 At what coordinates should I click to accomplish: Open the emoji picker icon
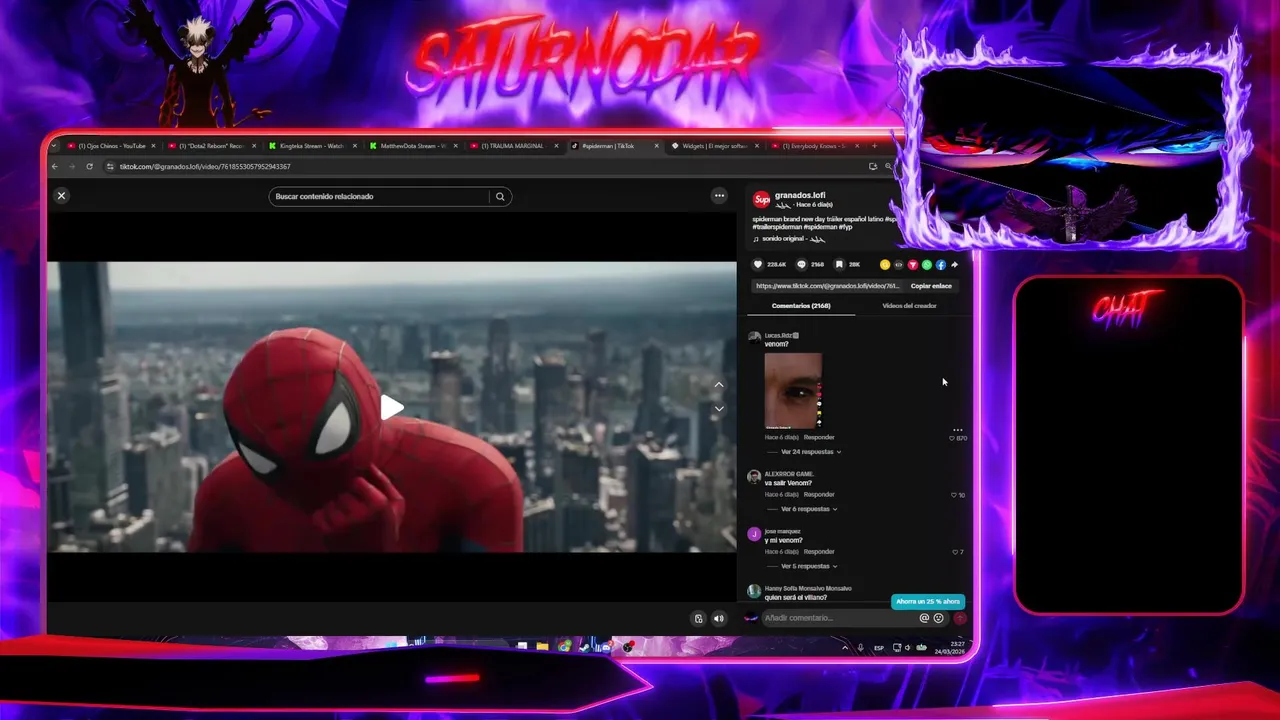click(x=938, y=618)
